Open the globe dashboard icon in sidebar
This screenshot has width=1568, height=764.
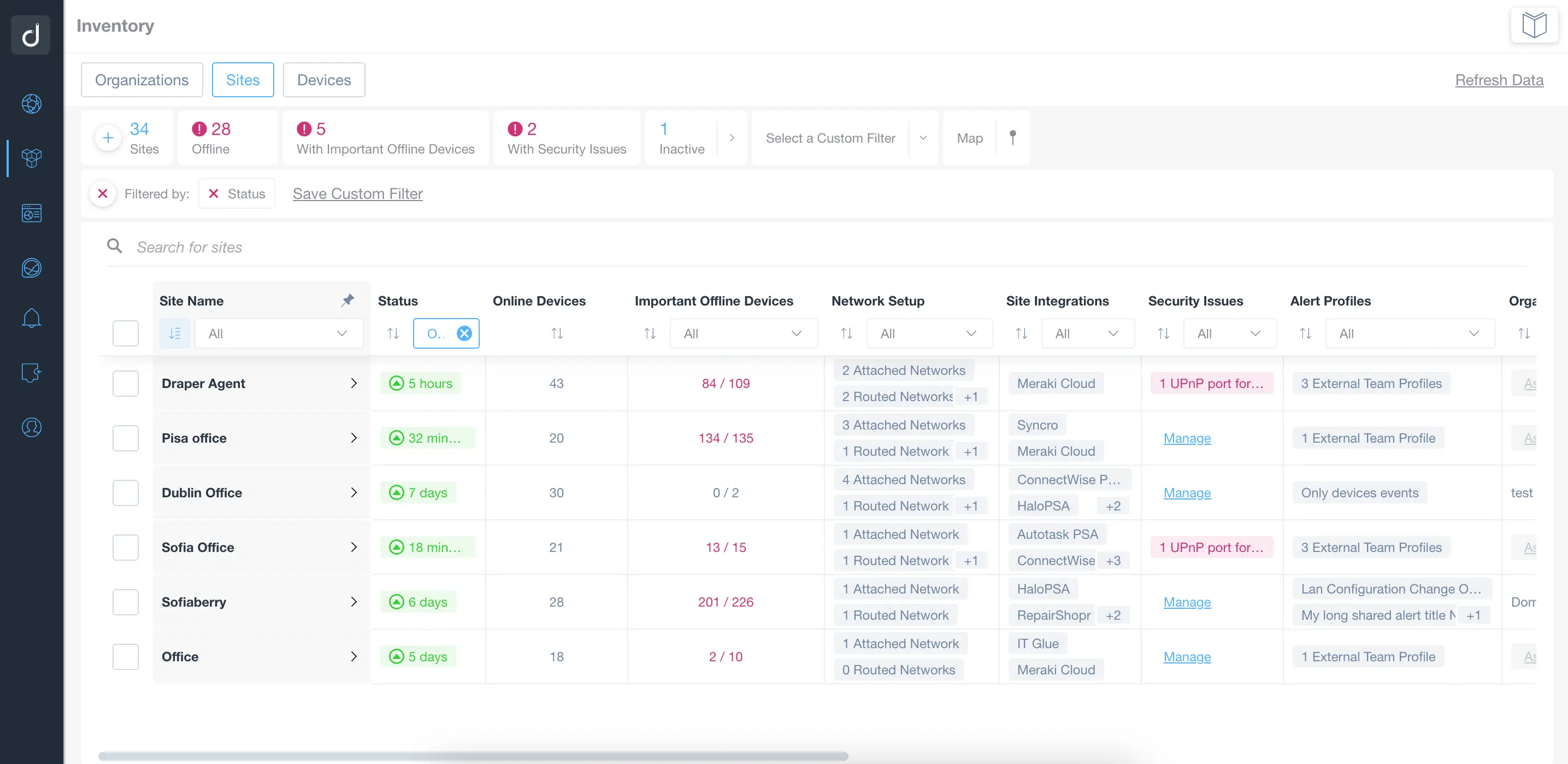[x=31, y=104]
